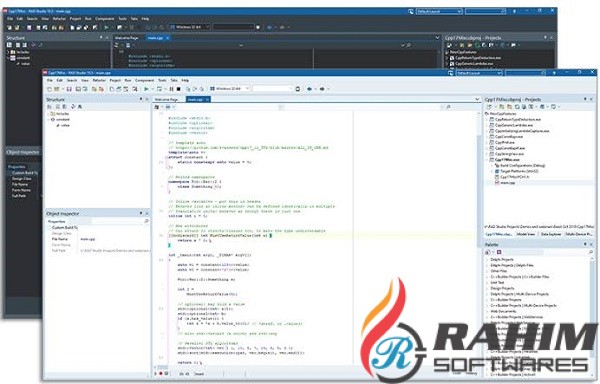
Task: Open the Windows 32-bit platform dropdown in light window
Action: click(x=247, y=89)
